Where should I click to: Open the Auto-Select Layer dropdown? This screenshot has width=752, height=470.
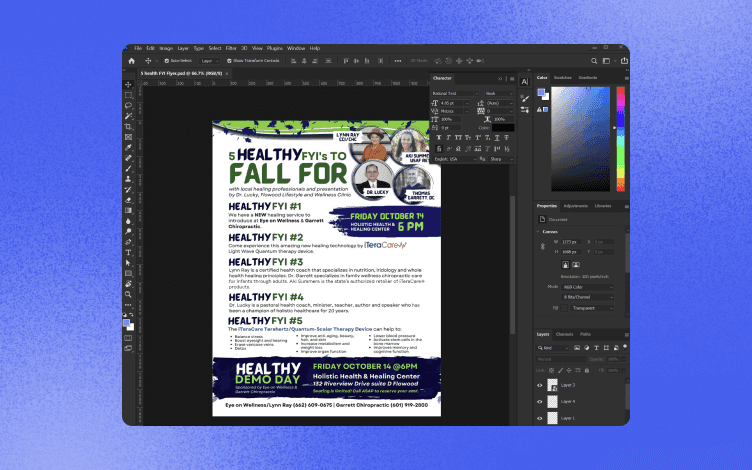(210, 61)
